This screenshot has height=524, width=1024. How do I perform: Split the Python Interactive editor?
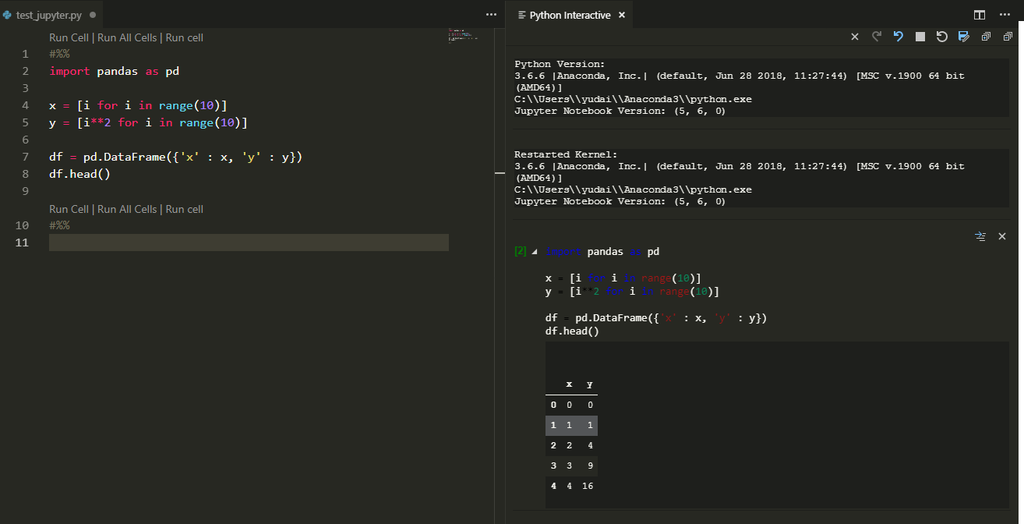(980, 15)
